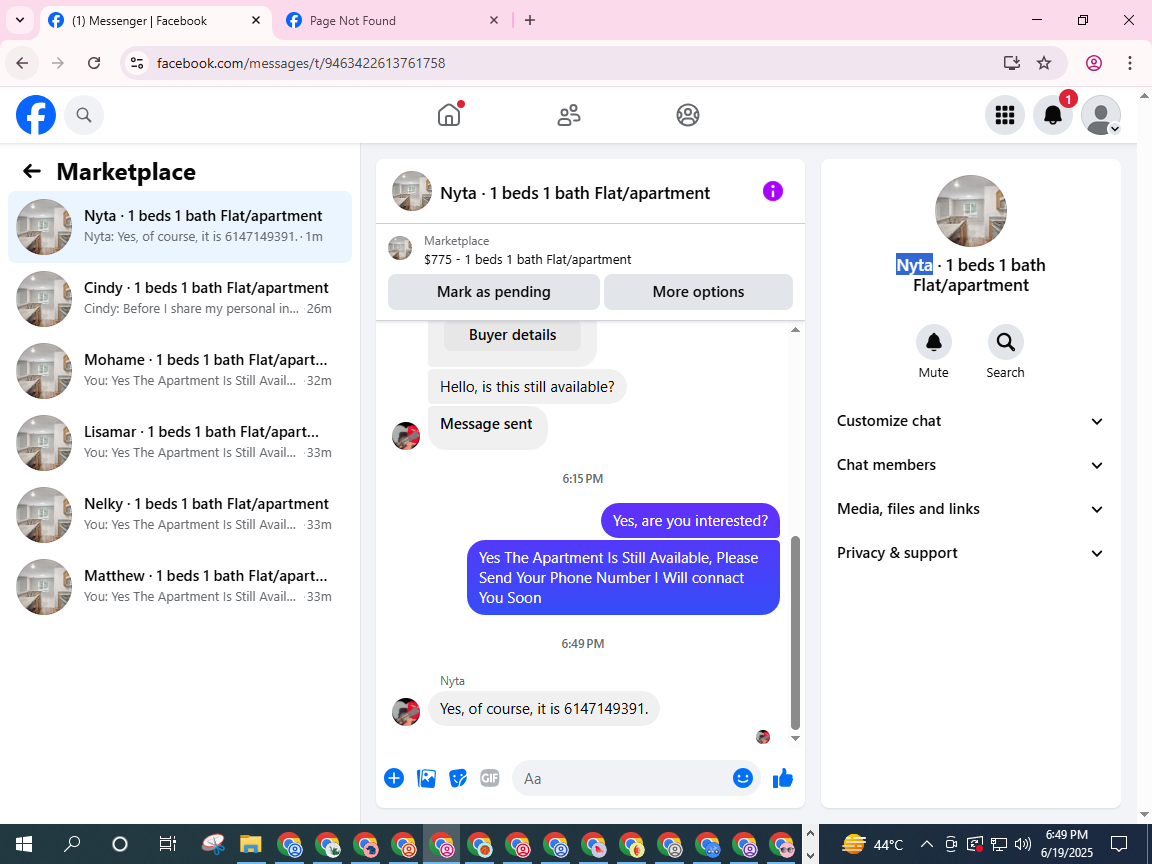Image resolution: width=1152 pixels, height=864 pixels.
Task: Open the Windows Start menu
Action: pyautogui.click(x=24, y=844)
